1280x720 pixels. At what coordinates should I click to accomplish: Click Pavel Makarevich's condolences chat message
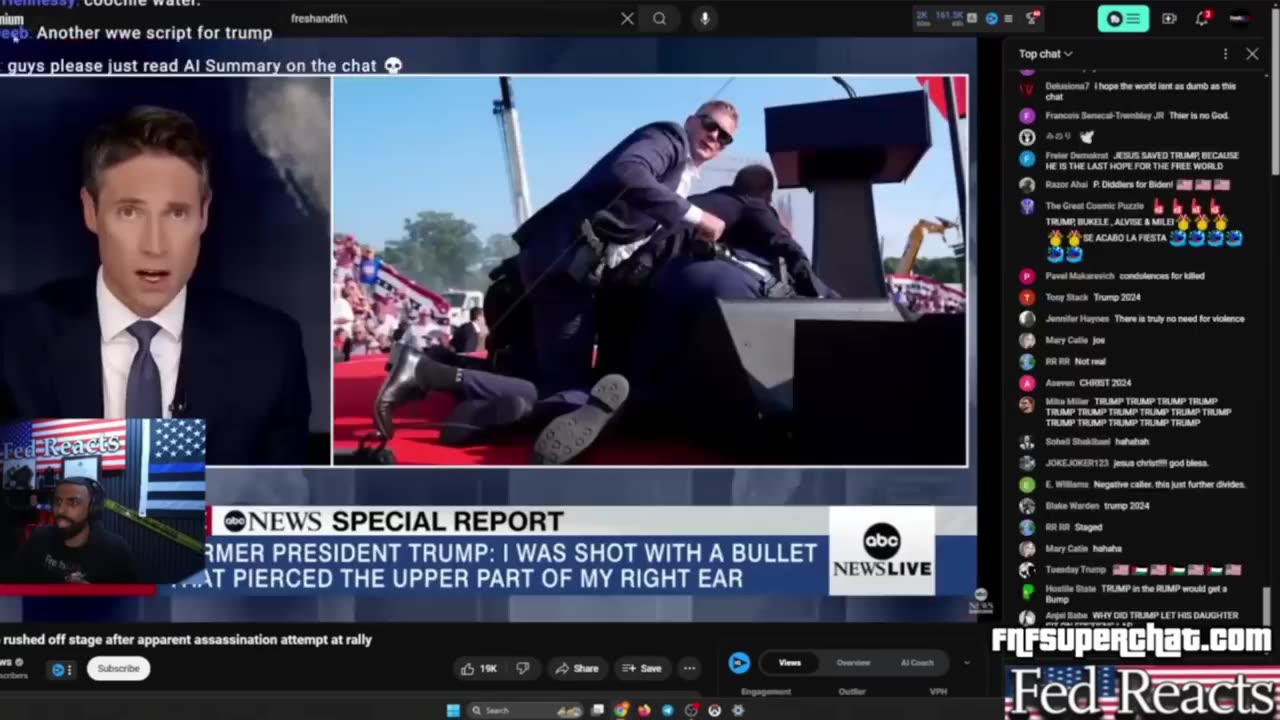1161,276
